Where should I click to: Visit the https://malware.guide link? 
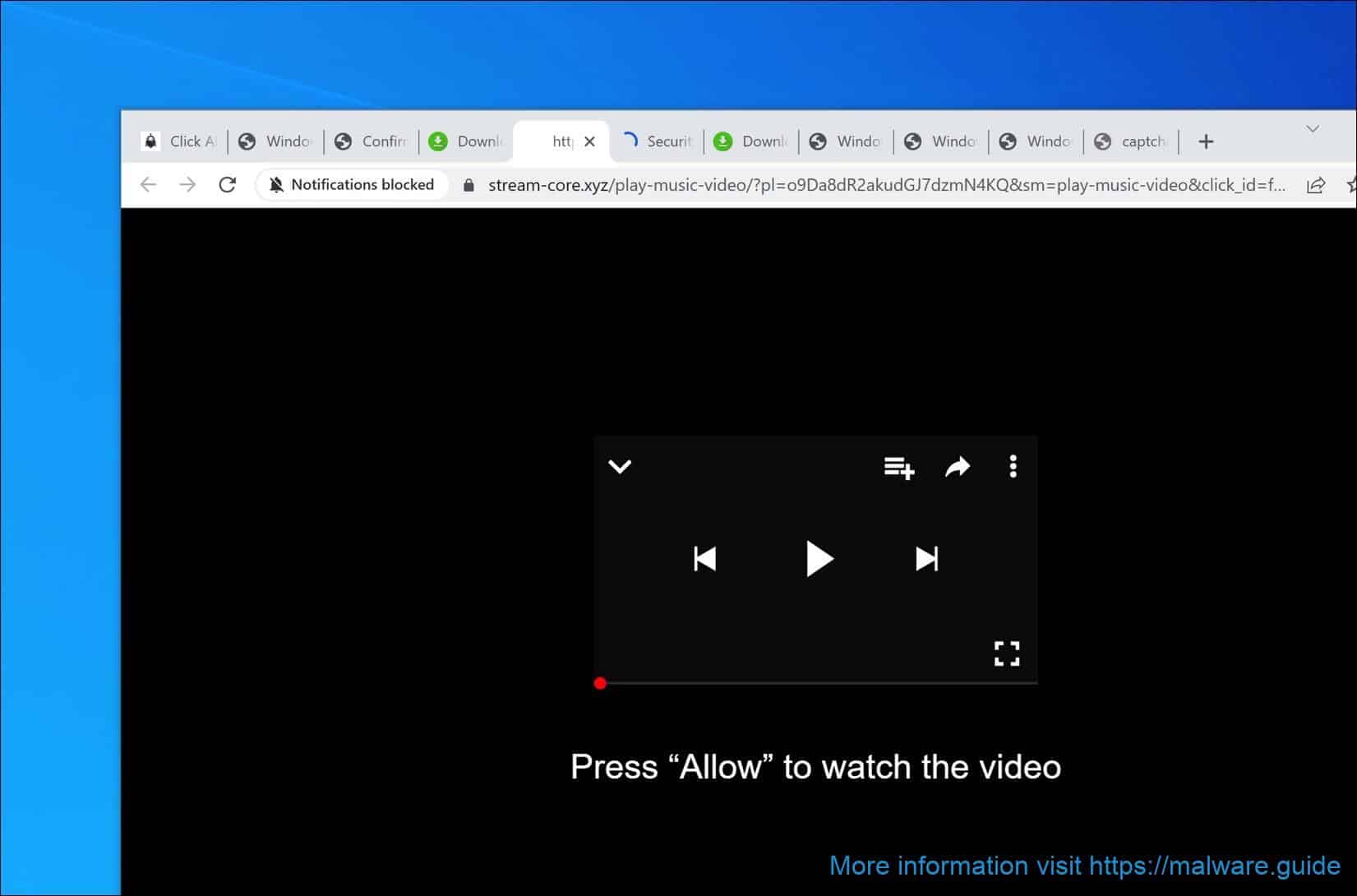pyautogui.click(x=1213, y=866)
